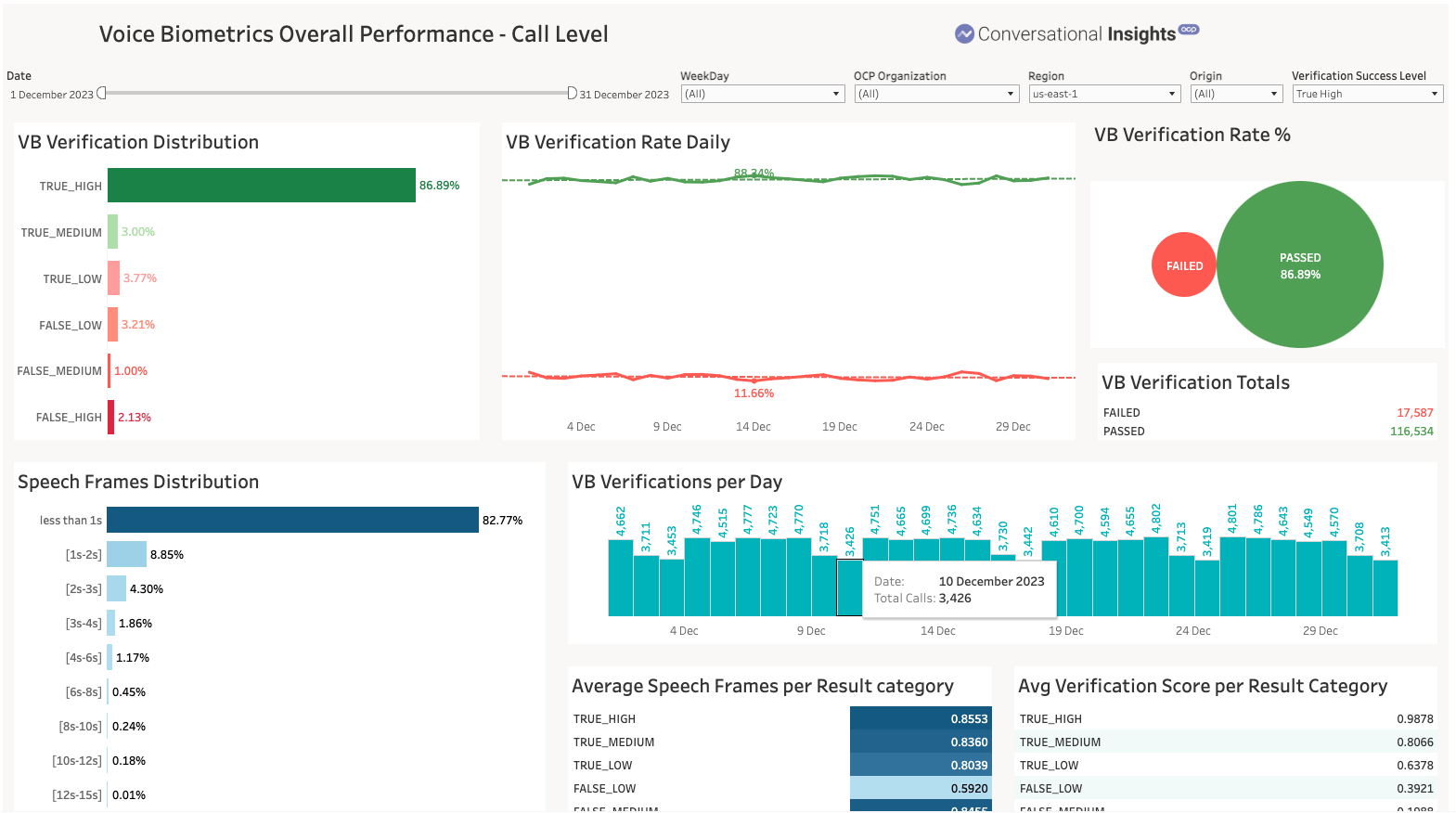
Task: Click TRUE_MEDIUM row in Avg Verification Score
Action: (1225, 742)
